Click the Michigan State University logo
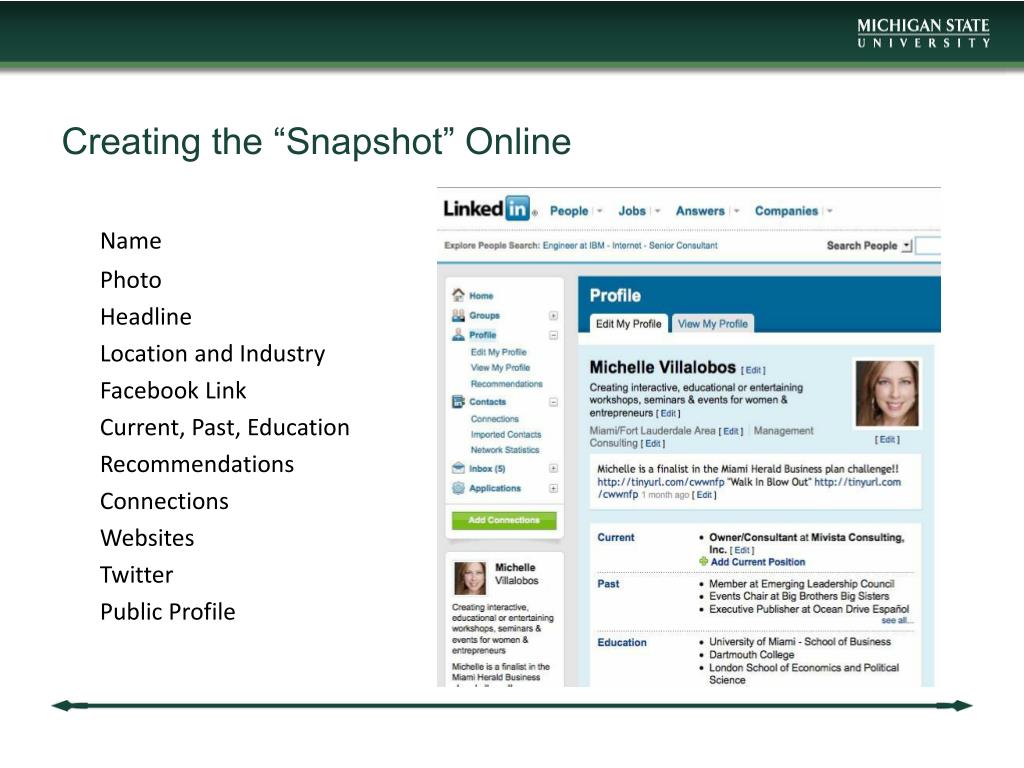 pos(923,33)
